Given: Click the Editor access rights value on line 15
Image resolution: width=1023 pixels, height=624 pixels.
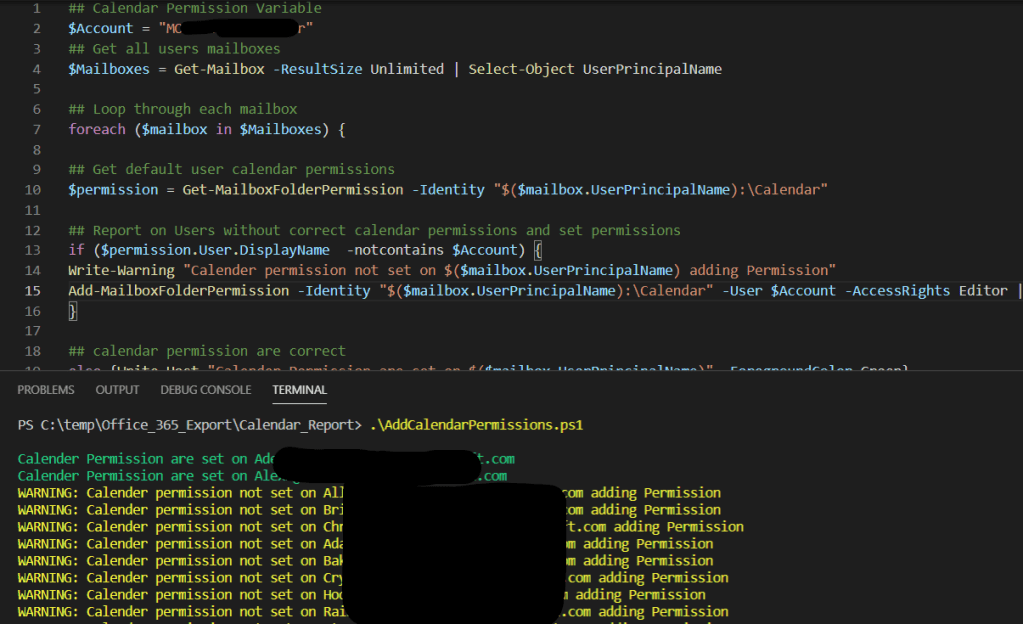Looking at the screenshot, I should (982, 291).
